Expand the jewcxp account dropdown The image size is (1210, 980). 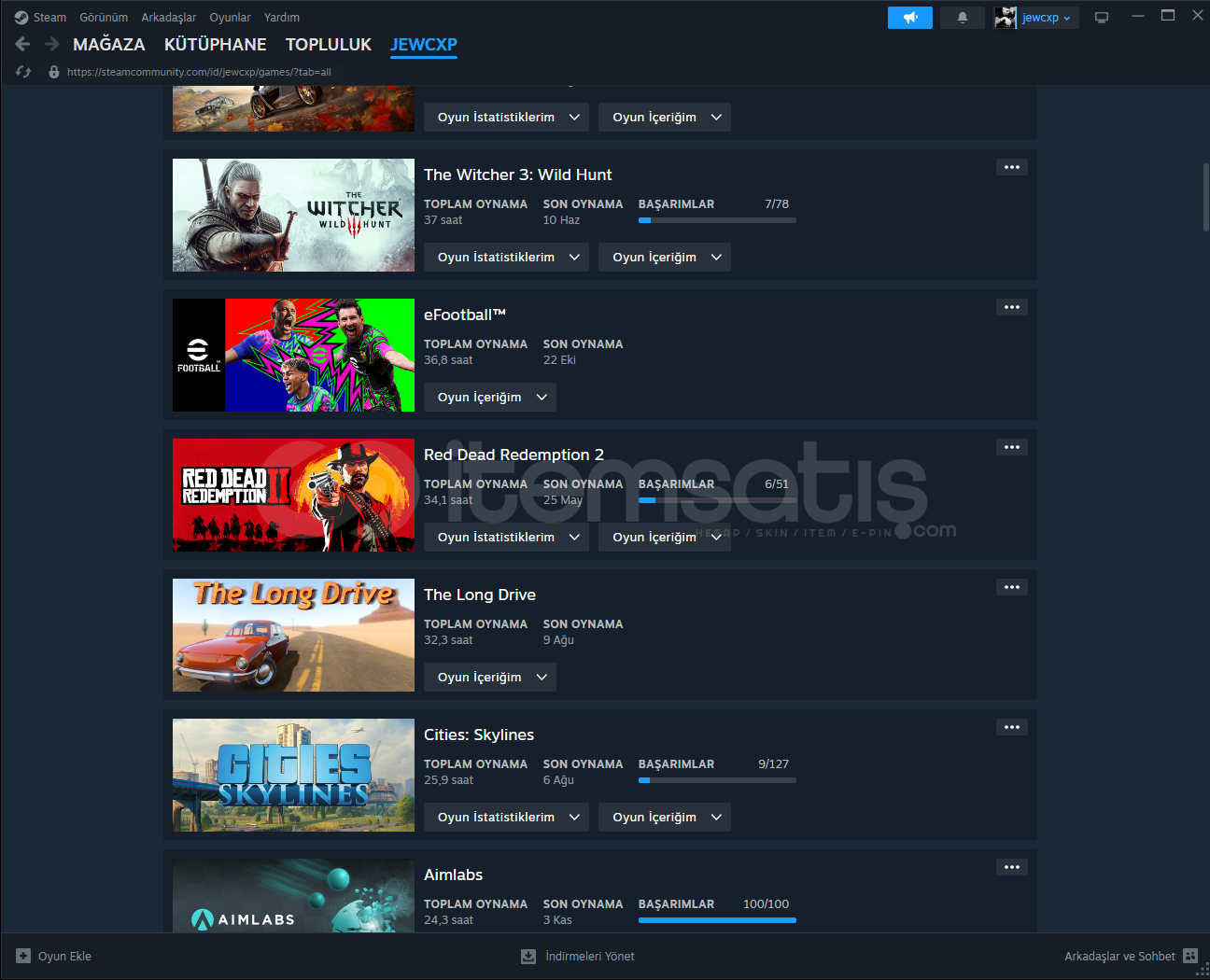coord(1047,18)
